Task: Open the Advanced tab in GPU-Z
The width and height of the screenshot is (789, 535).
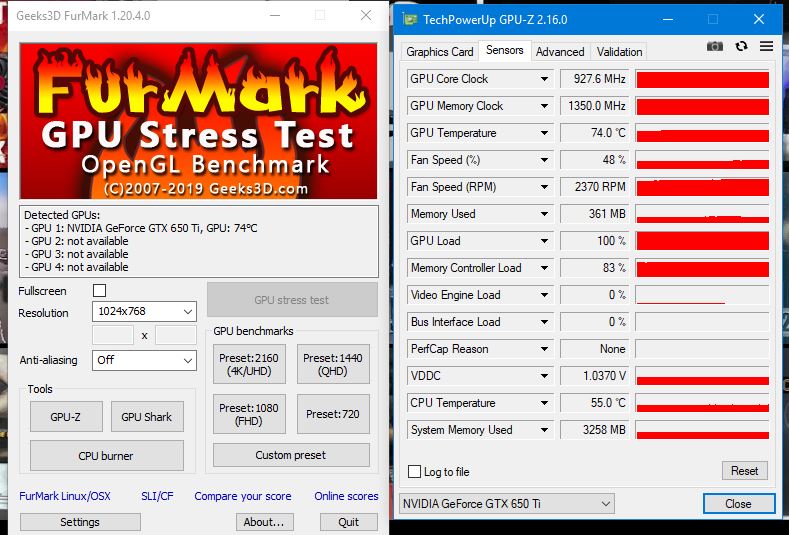Action: pyautogui.click(x=560, y=52)
